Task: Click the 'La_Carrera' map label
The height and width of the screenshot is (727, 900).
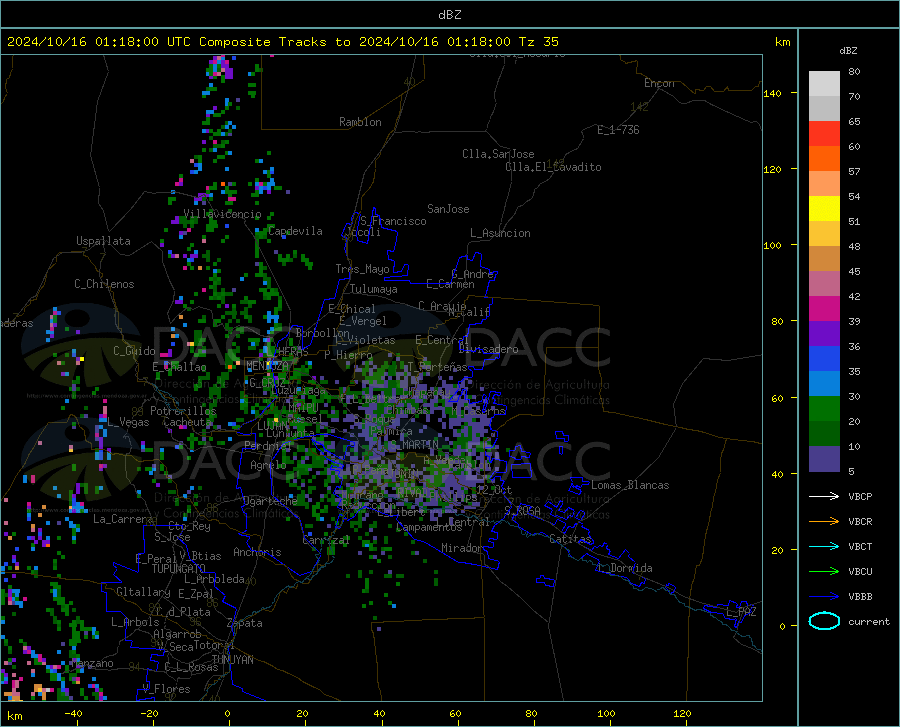Action: (123, 519)
